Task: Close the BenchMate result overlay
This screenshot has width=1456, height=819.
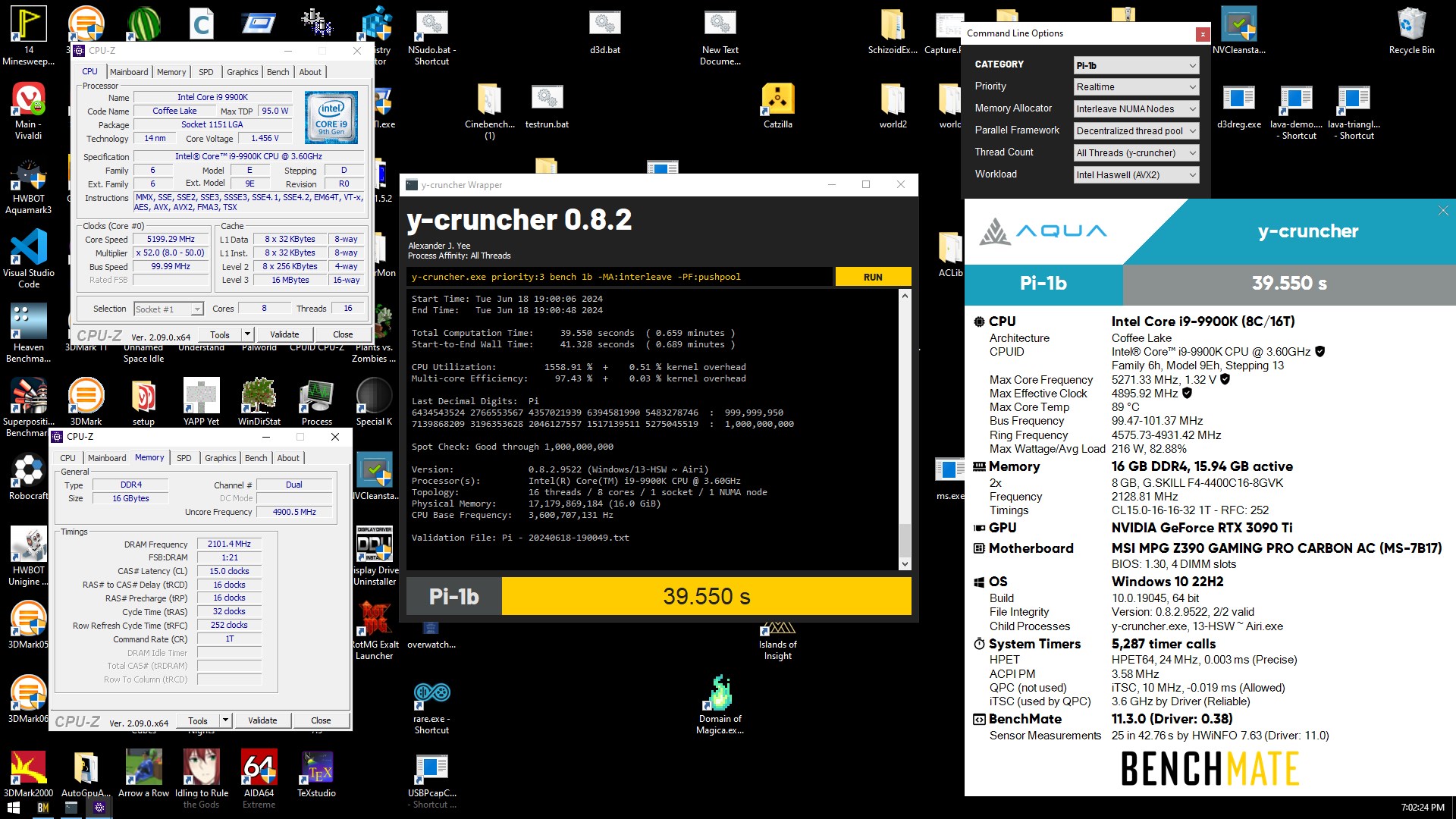Action: 1443,211
